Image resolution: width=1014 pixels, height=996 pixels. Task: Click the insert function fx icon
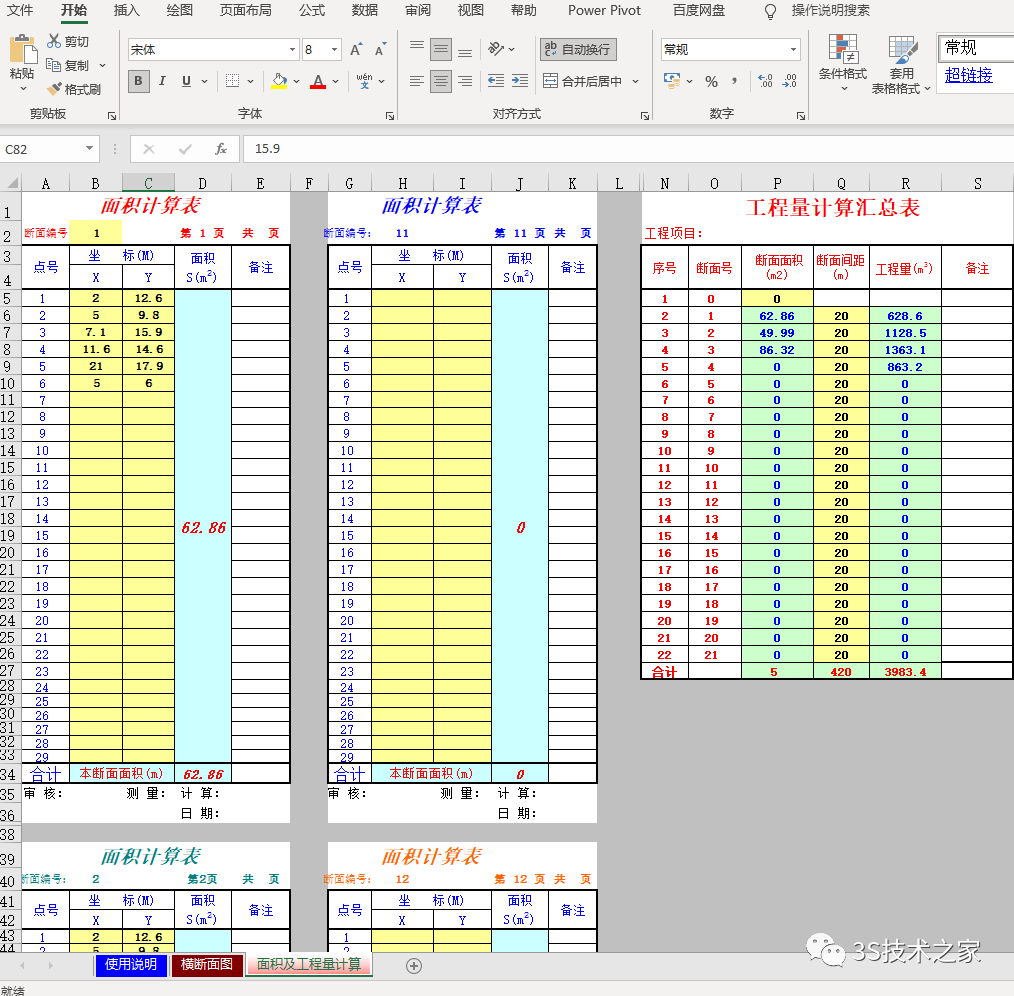point(221,149)
